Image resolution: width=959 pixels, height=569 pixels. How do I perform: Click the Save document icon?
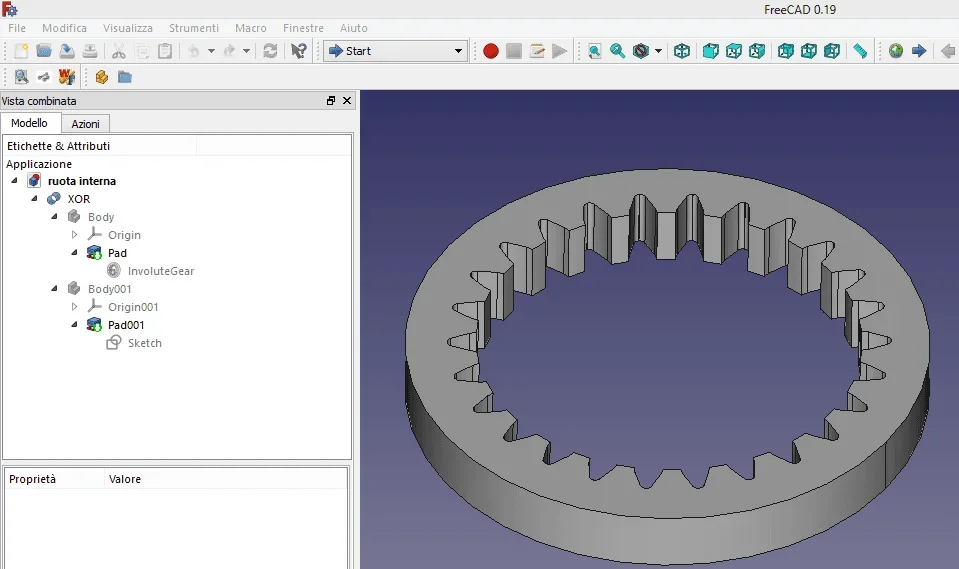(67, 51)
